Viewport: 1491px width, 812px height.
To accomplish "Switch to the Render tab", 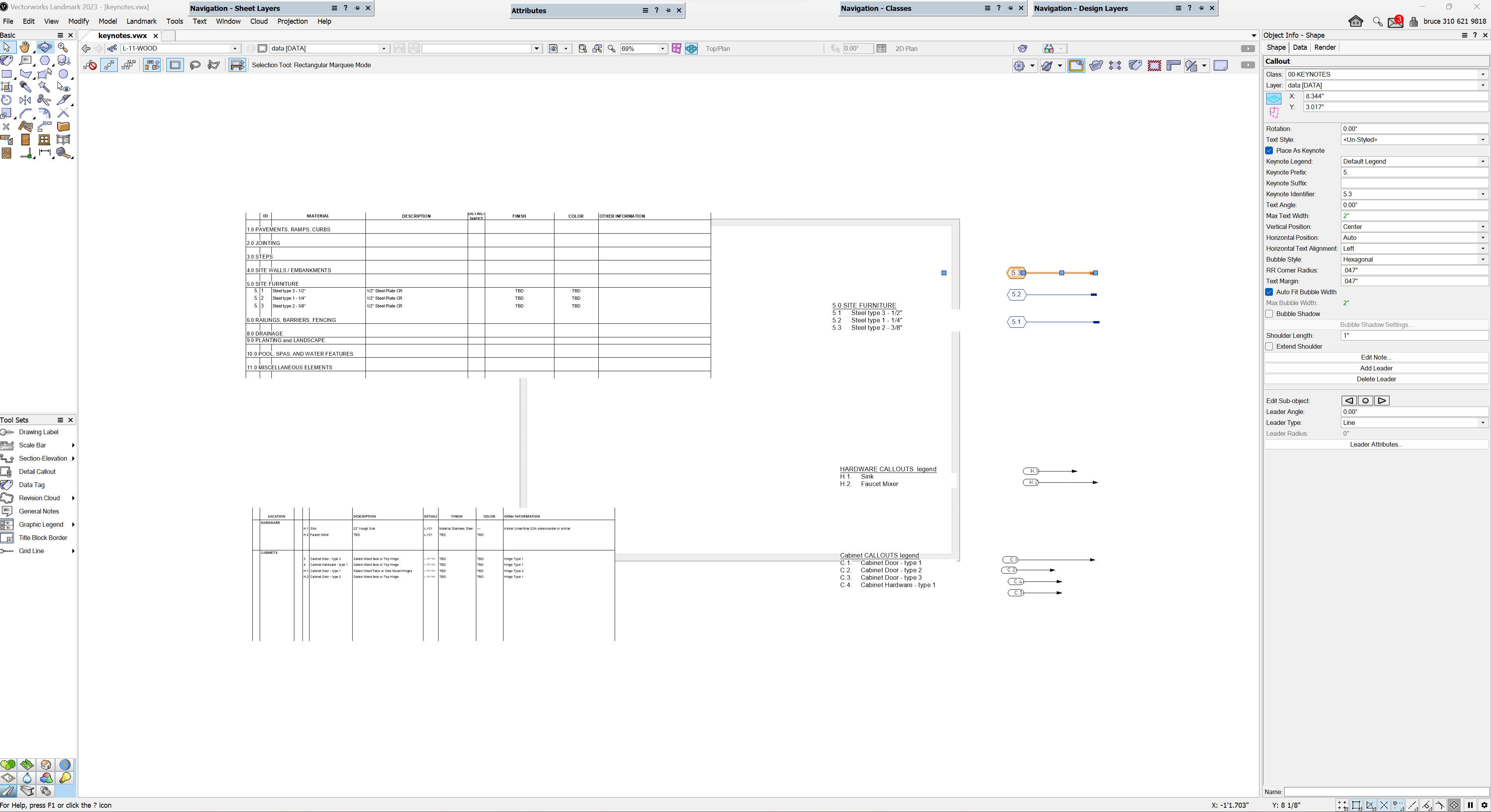I will (x=1324, y=47).
